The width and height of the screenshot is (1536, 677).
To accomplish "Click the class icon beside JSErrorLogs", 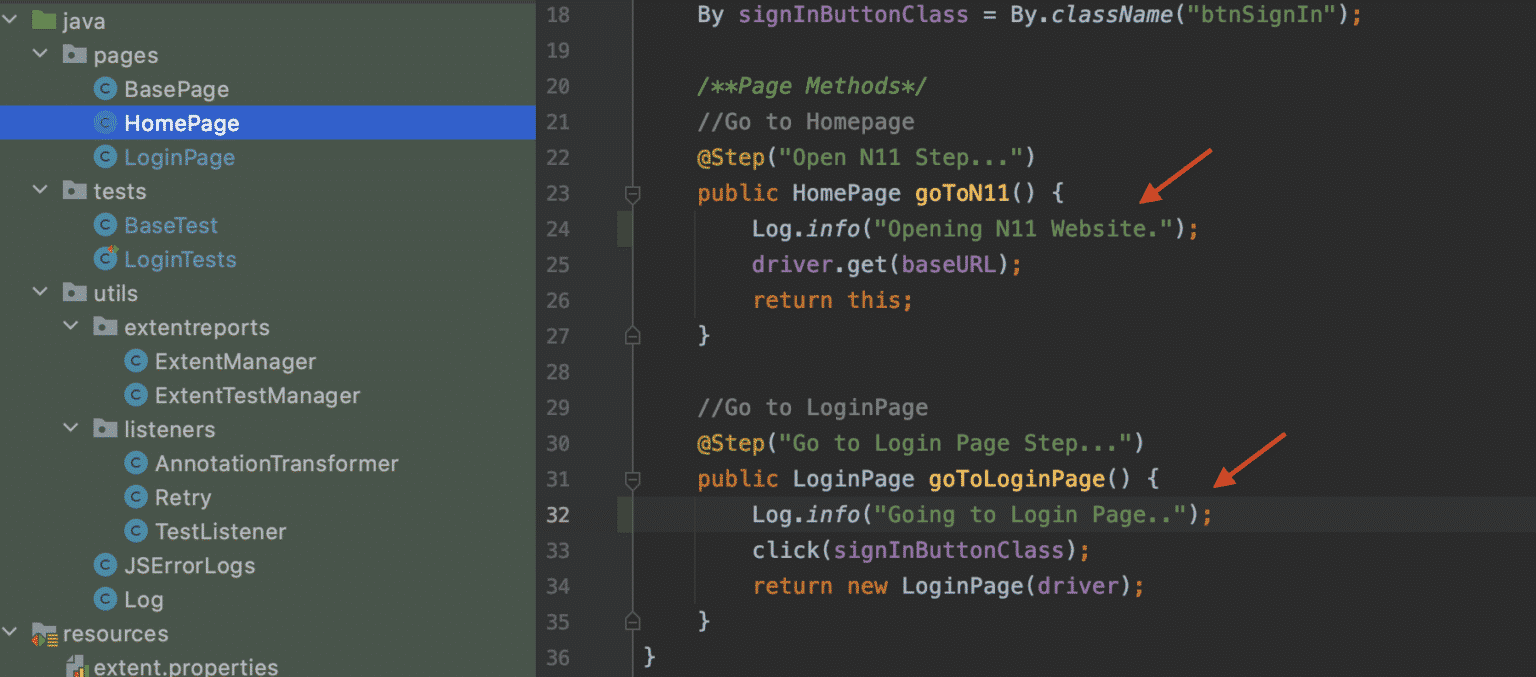I will [x=105, y=565].
